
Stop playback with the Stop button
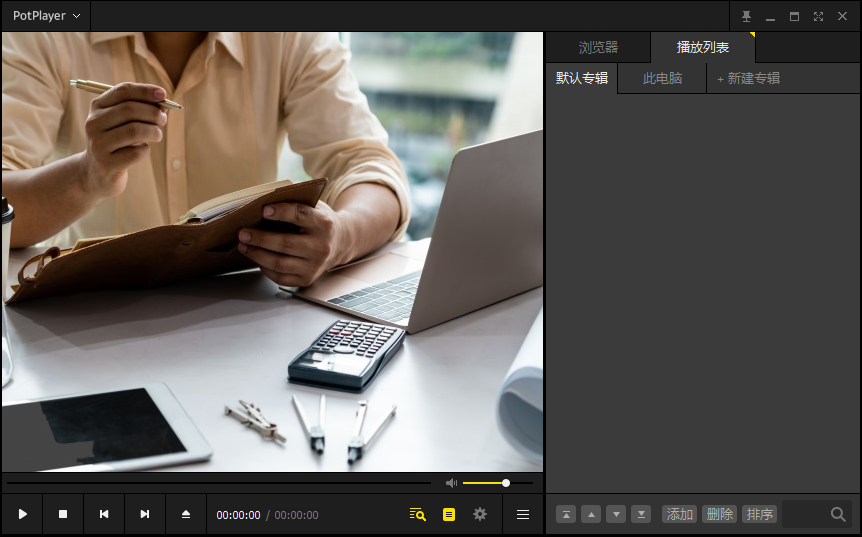(x=63, y=514)
